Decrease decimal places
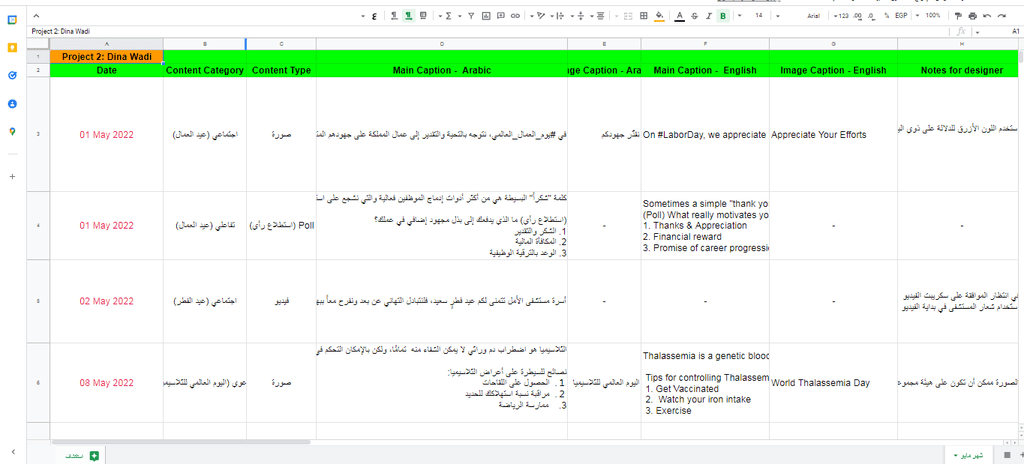Image resolution: width=1024 pixels, height=464 pixels. [x=872, y=16]
